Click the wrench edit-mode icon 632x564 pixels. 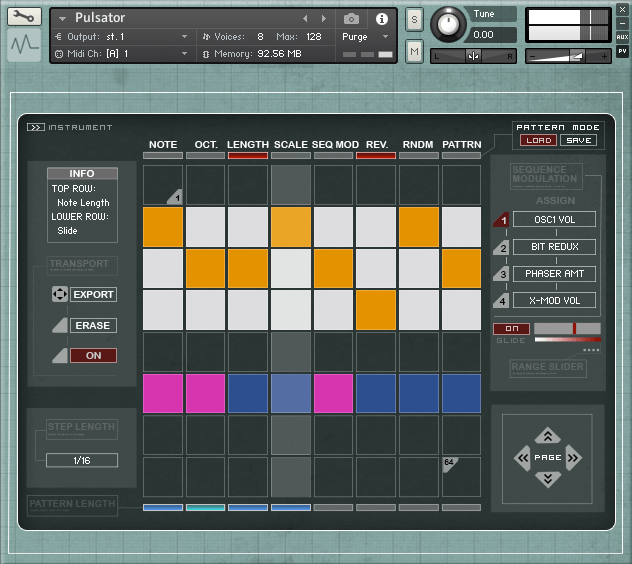[x=23, y=17]
